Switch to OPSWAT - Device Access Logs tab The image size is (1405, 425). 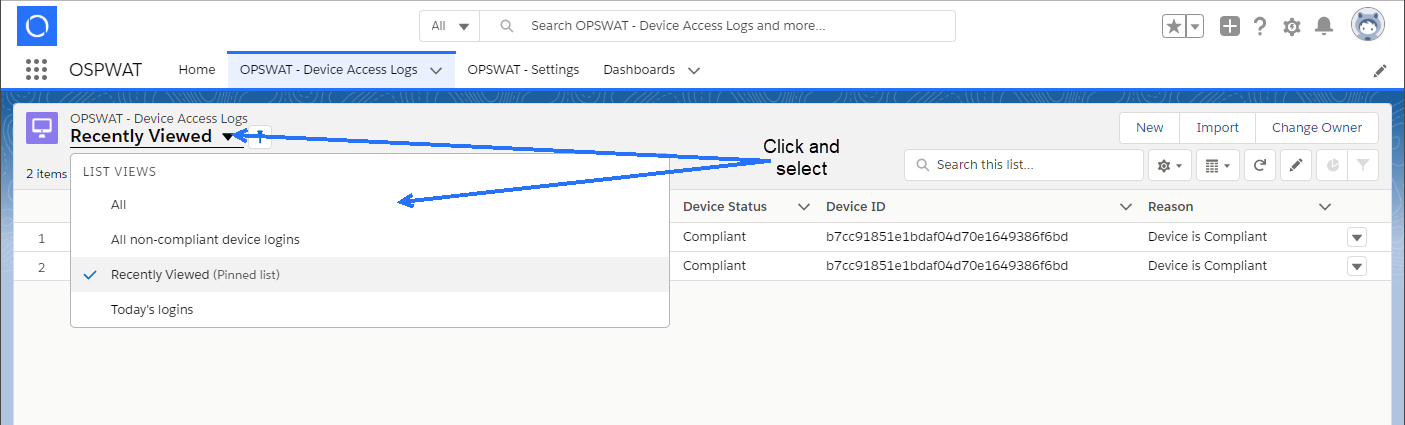pos(328,70)
